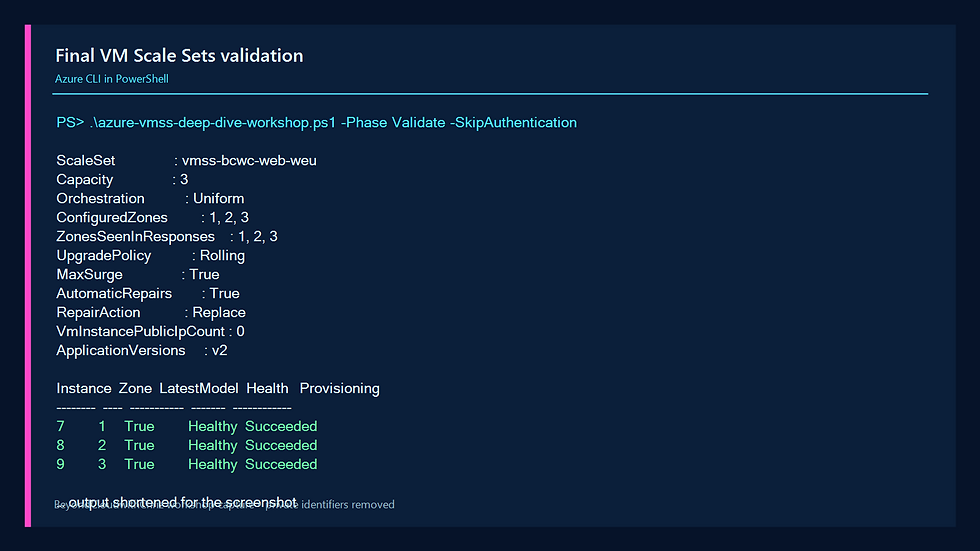Click "True" in the instance 9 row
Image resolution: width=980 pixels, height=551 pixels.
click(139, 465)
